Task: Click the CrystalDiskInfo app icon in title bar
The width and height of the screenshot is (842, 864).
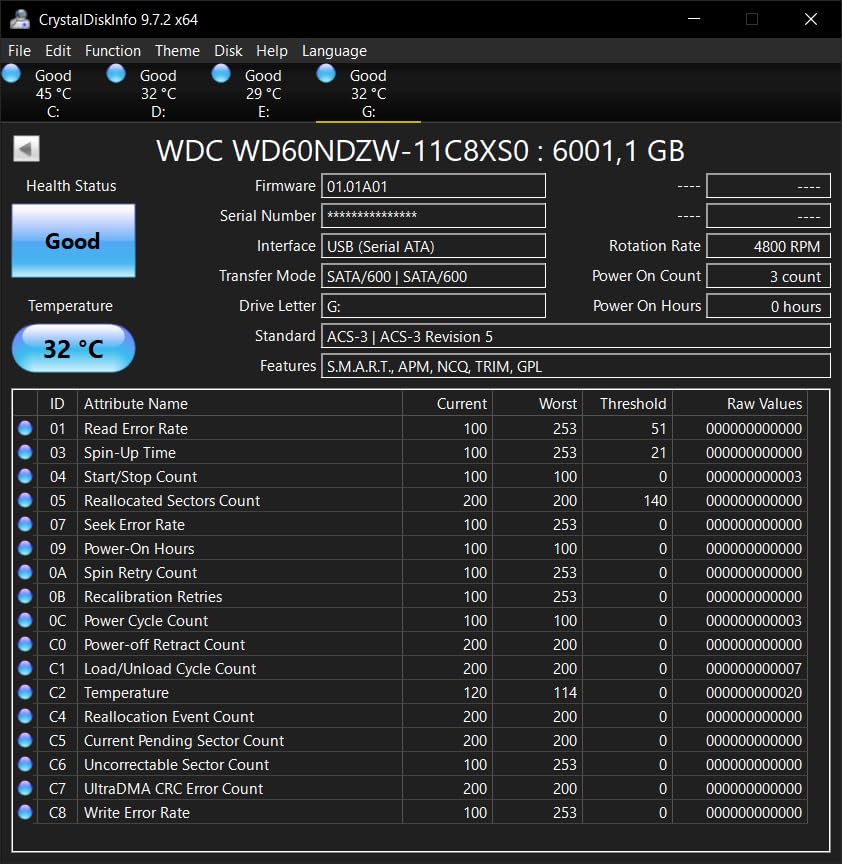Action: 20,19
